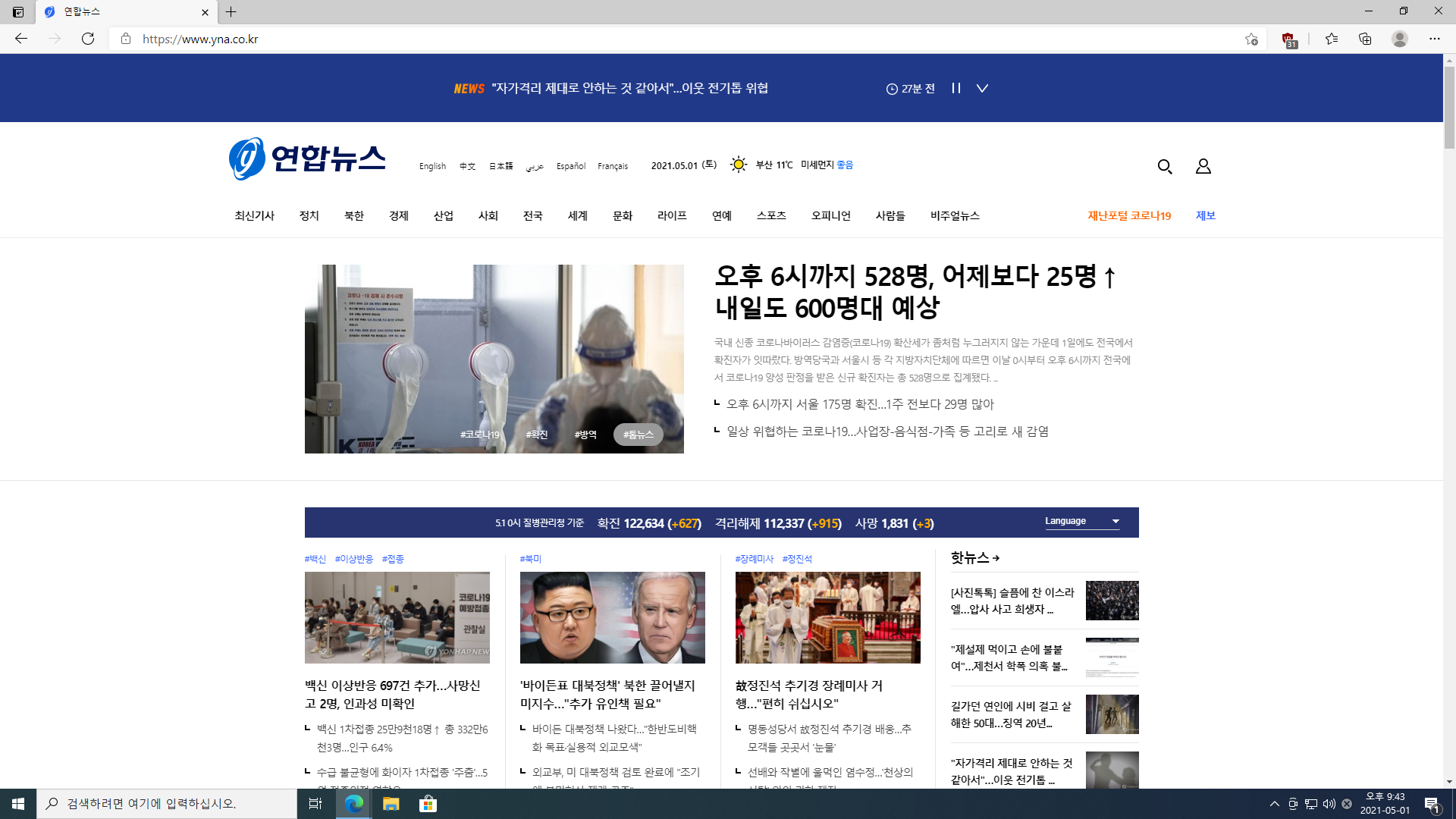
Task: Open 재난포털 코로나19 link
Action: click(x=1129, y=216)
